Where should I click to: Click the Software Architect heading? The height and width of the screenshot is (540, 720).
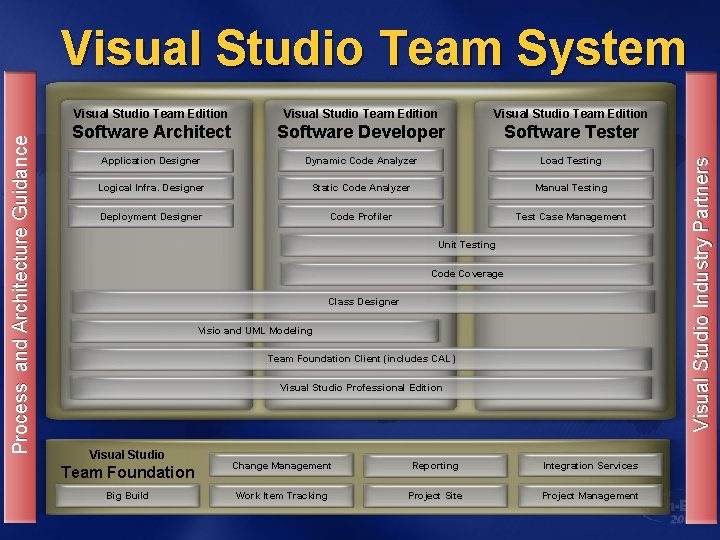click(x=152, y=132)
